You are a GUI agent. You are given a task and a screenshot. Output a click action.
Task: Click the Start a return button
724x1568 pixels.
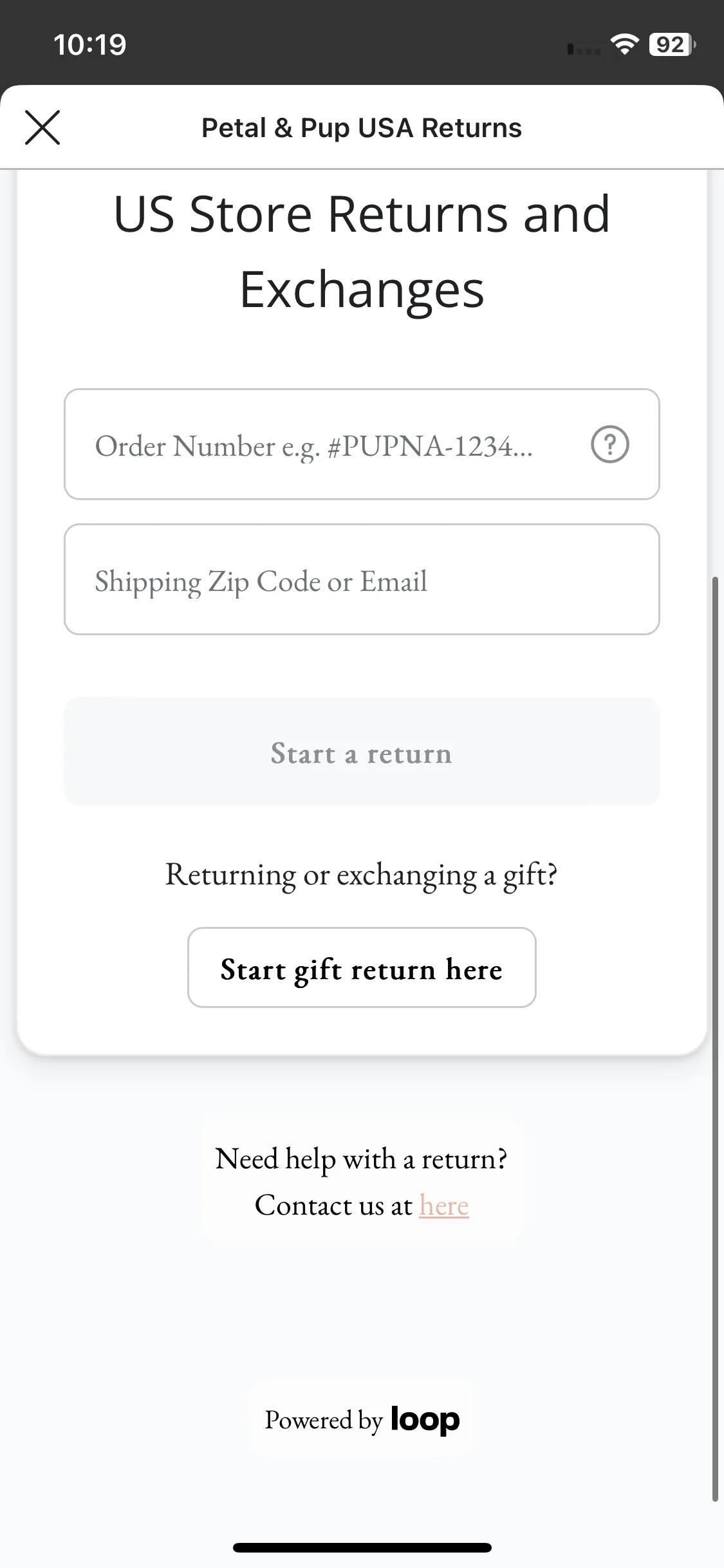362,751
